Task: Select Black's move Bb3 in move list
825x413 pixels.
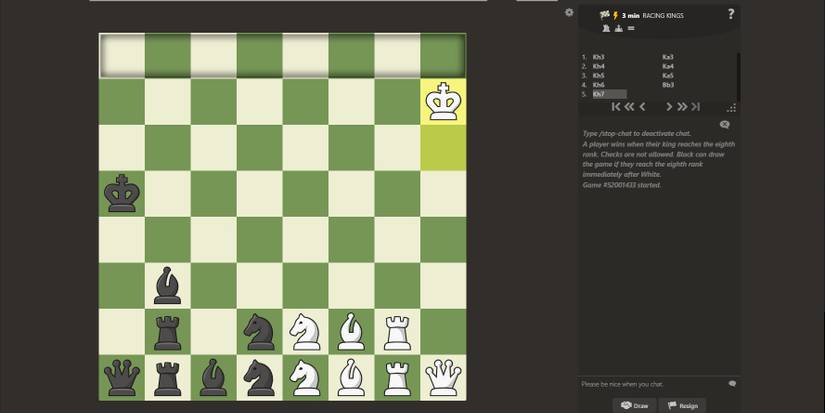Action: click(x=667, y=85)
